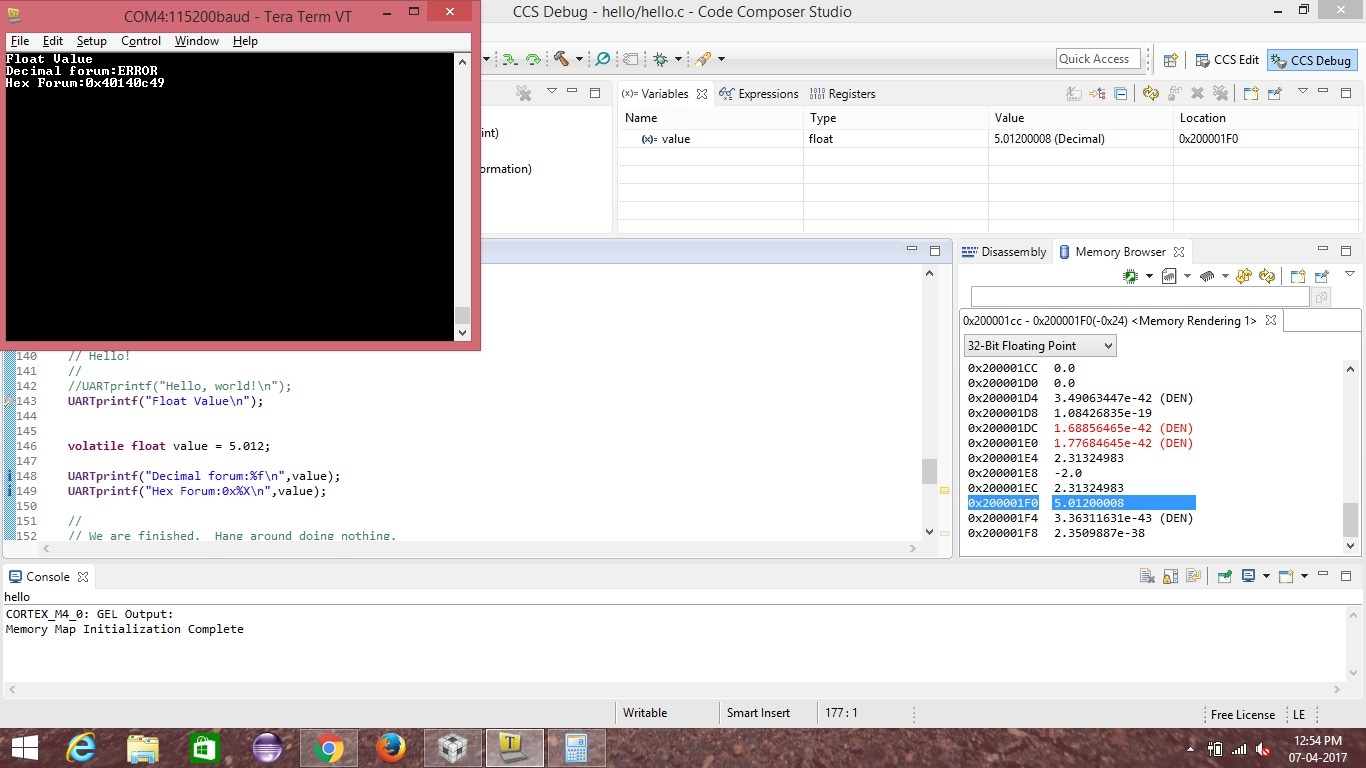1366x768 pixels.
Task: Open the Open Console dropdown arrow
Action: point(1304,576)
